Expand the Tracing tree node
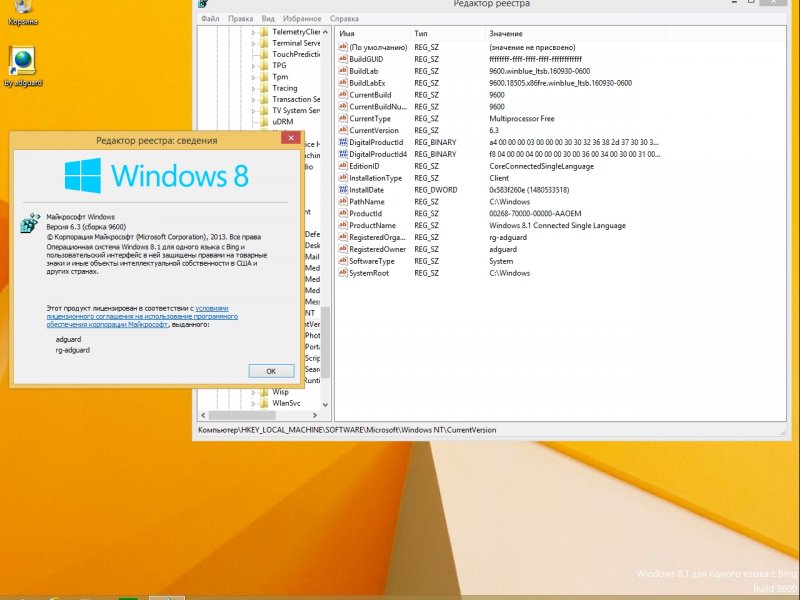 (254, 88)
